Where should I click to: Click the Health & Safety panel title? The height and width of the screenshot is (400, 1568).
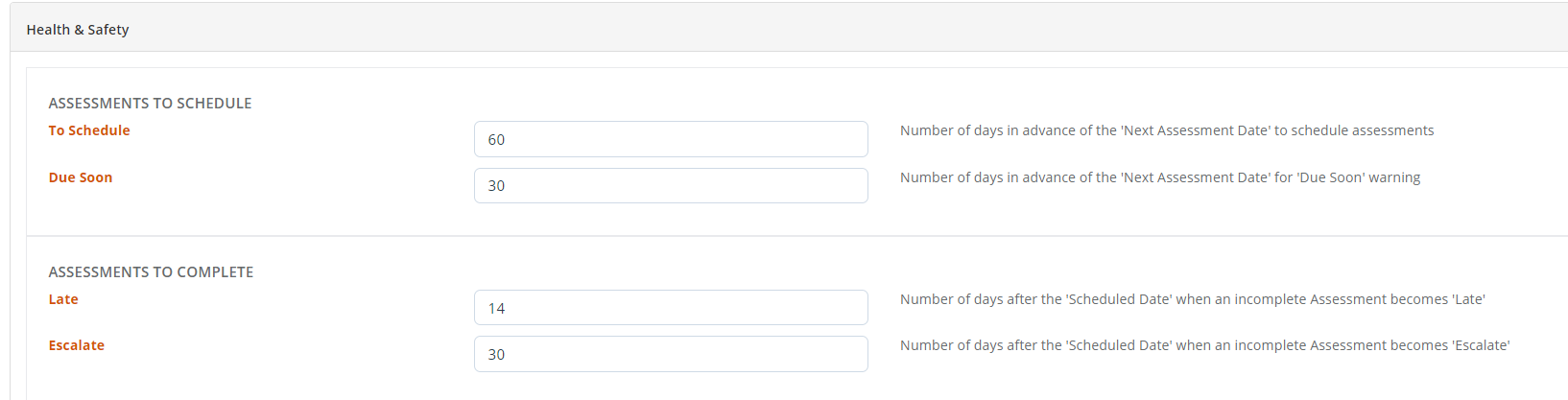coord(78,30)
